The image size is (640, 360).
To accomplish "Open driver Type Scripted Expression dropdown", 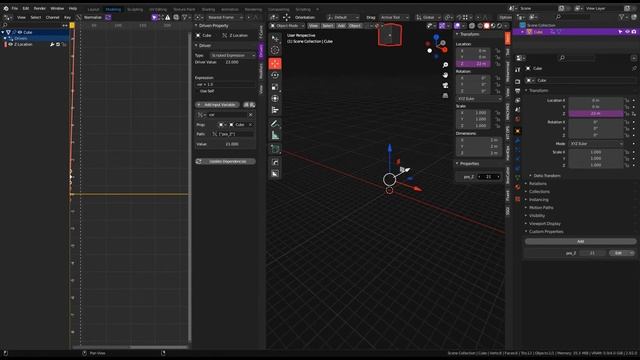I will tap(233, 56).
